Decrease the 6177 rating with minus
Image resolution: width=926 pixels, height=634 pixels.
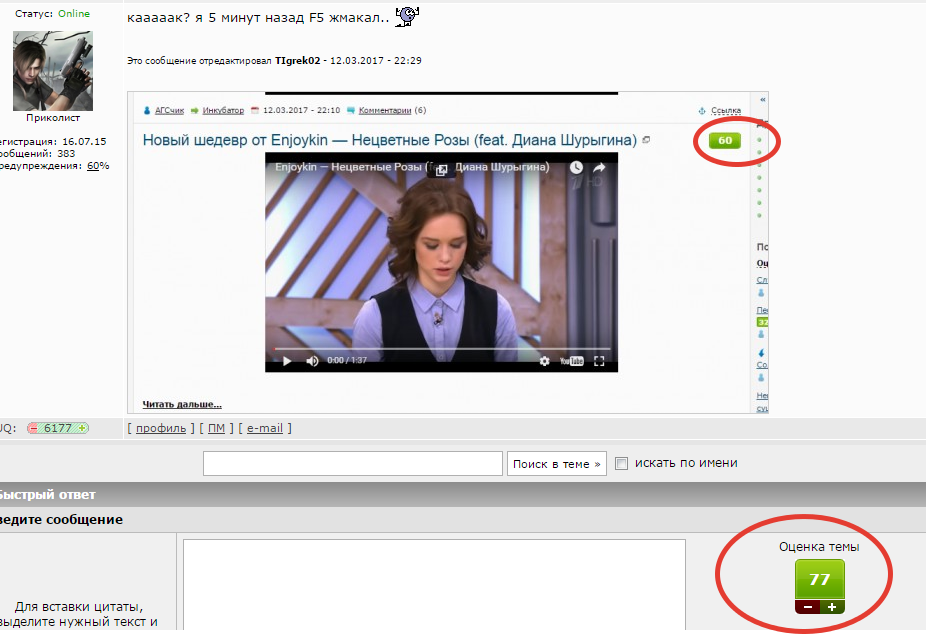(34, 429)
